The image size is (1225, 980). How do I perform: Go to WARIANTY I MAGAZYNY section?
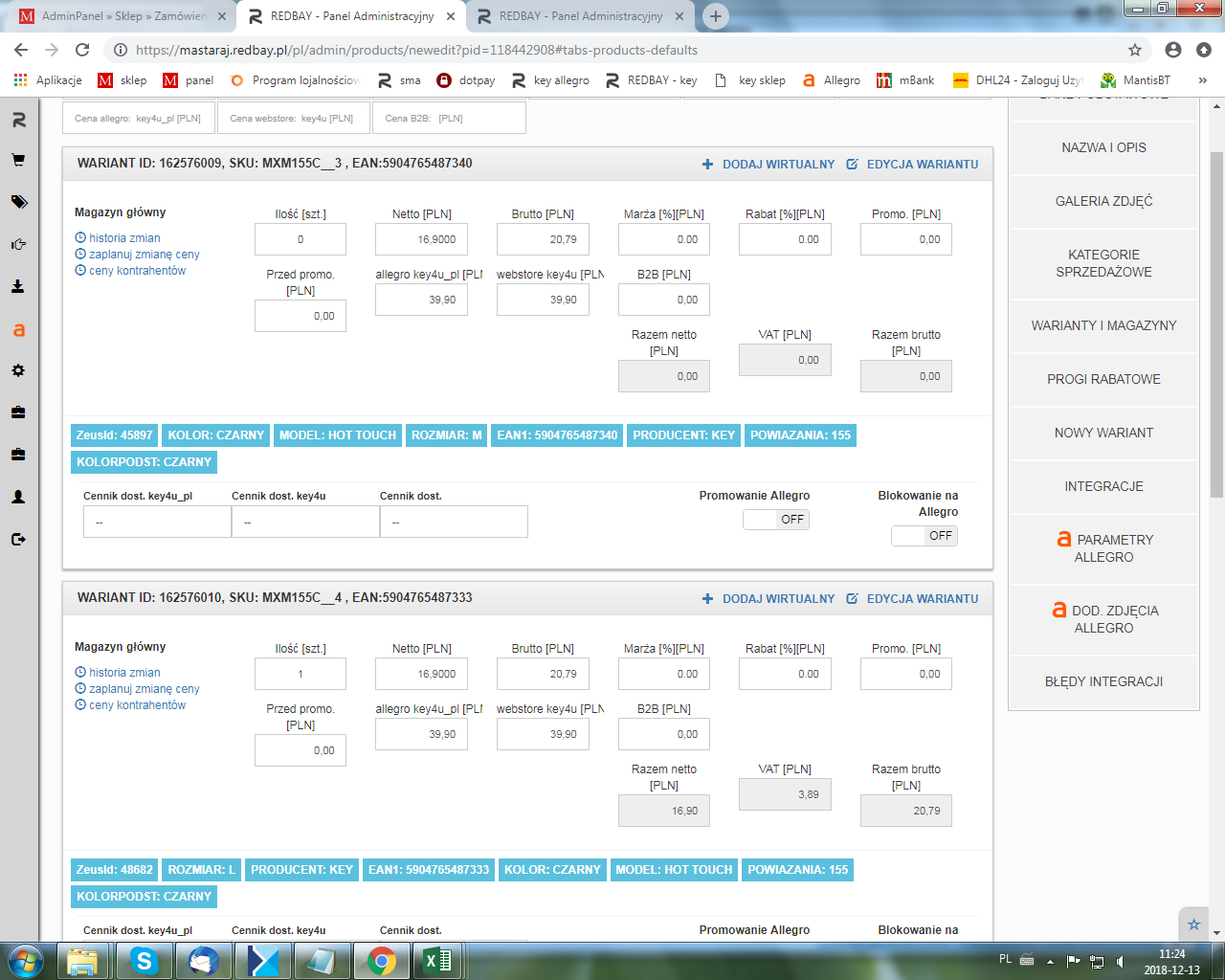coord(1103,325)
